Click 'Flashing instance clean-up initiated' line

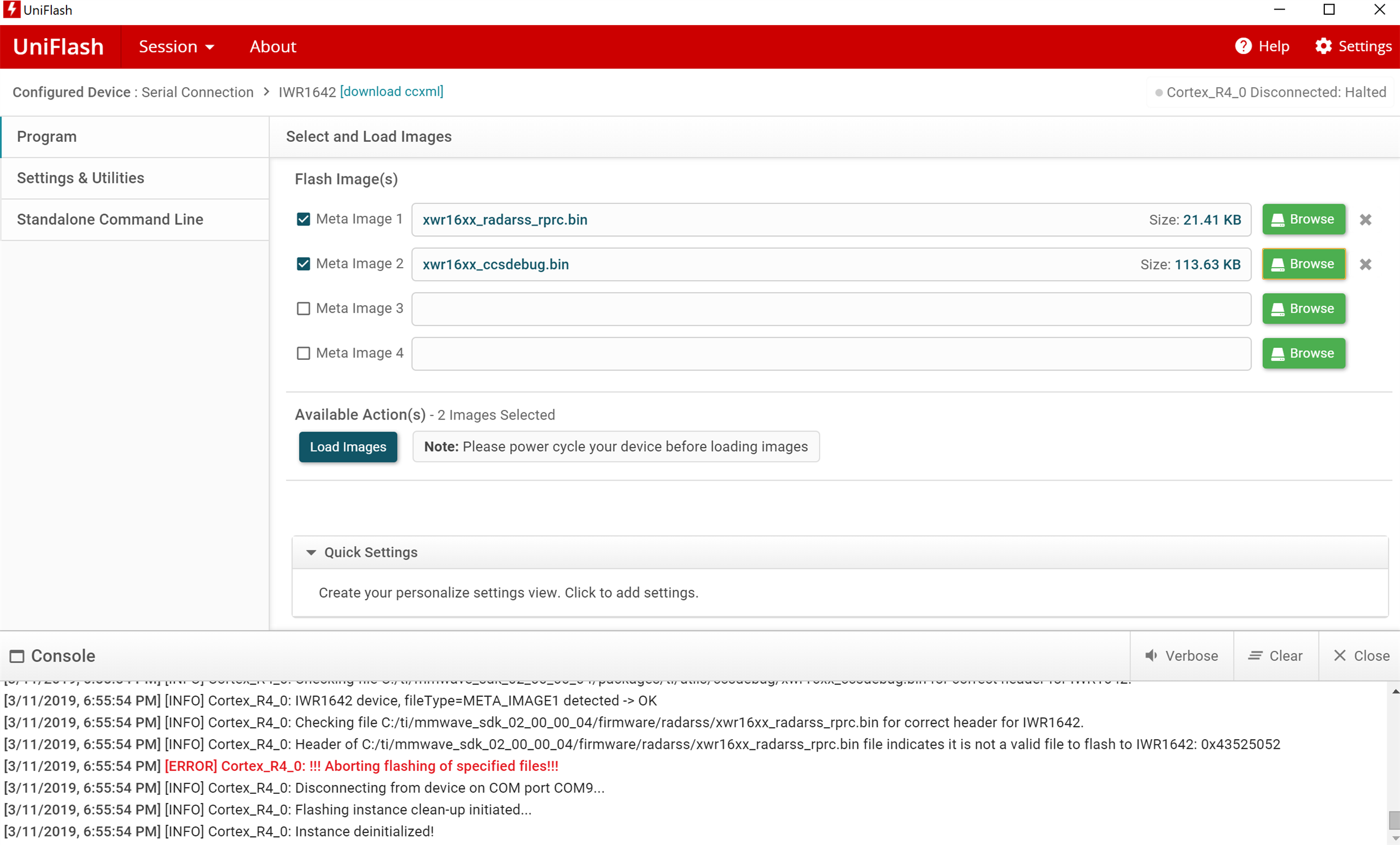[x=413, y=810]
